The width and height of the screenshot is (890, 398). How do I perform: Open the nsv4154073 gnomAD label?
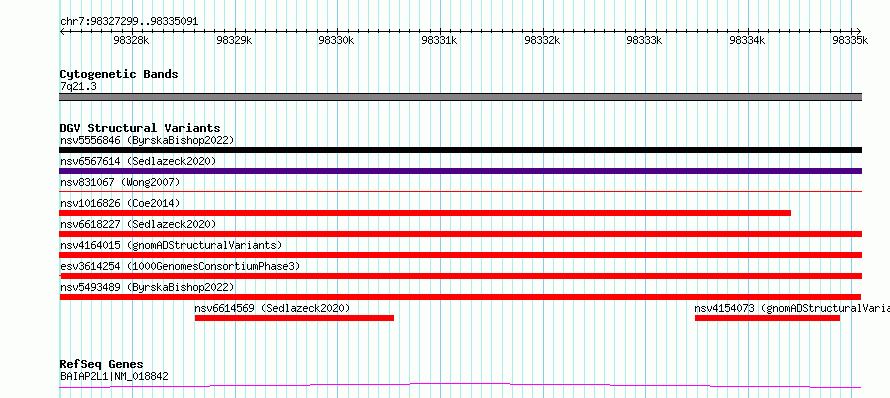[x=792, y=308]
